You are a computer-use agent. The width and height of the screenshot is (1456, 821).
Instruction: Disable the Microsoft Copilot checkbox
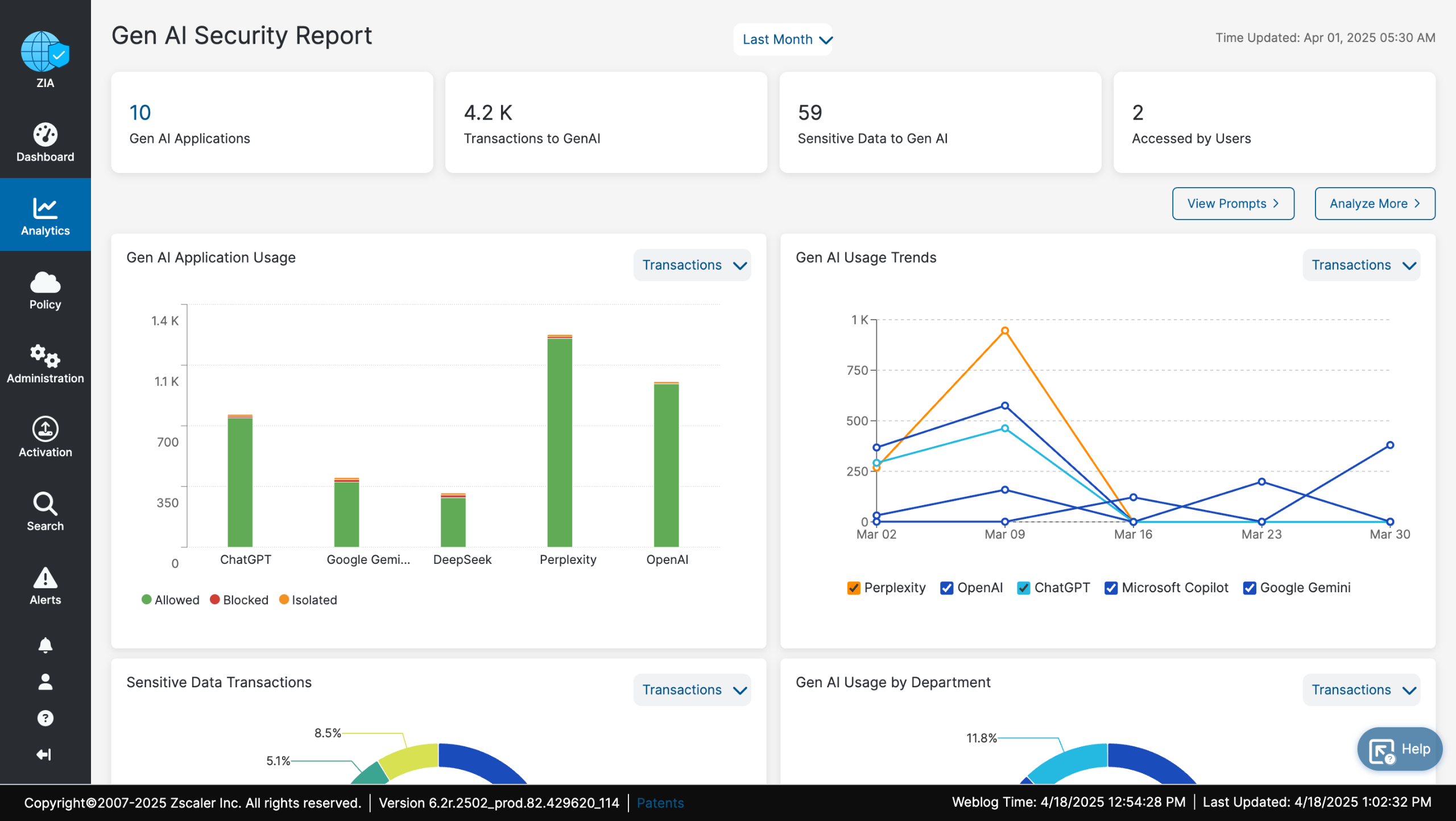coord(1110,588)
